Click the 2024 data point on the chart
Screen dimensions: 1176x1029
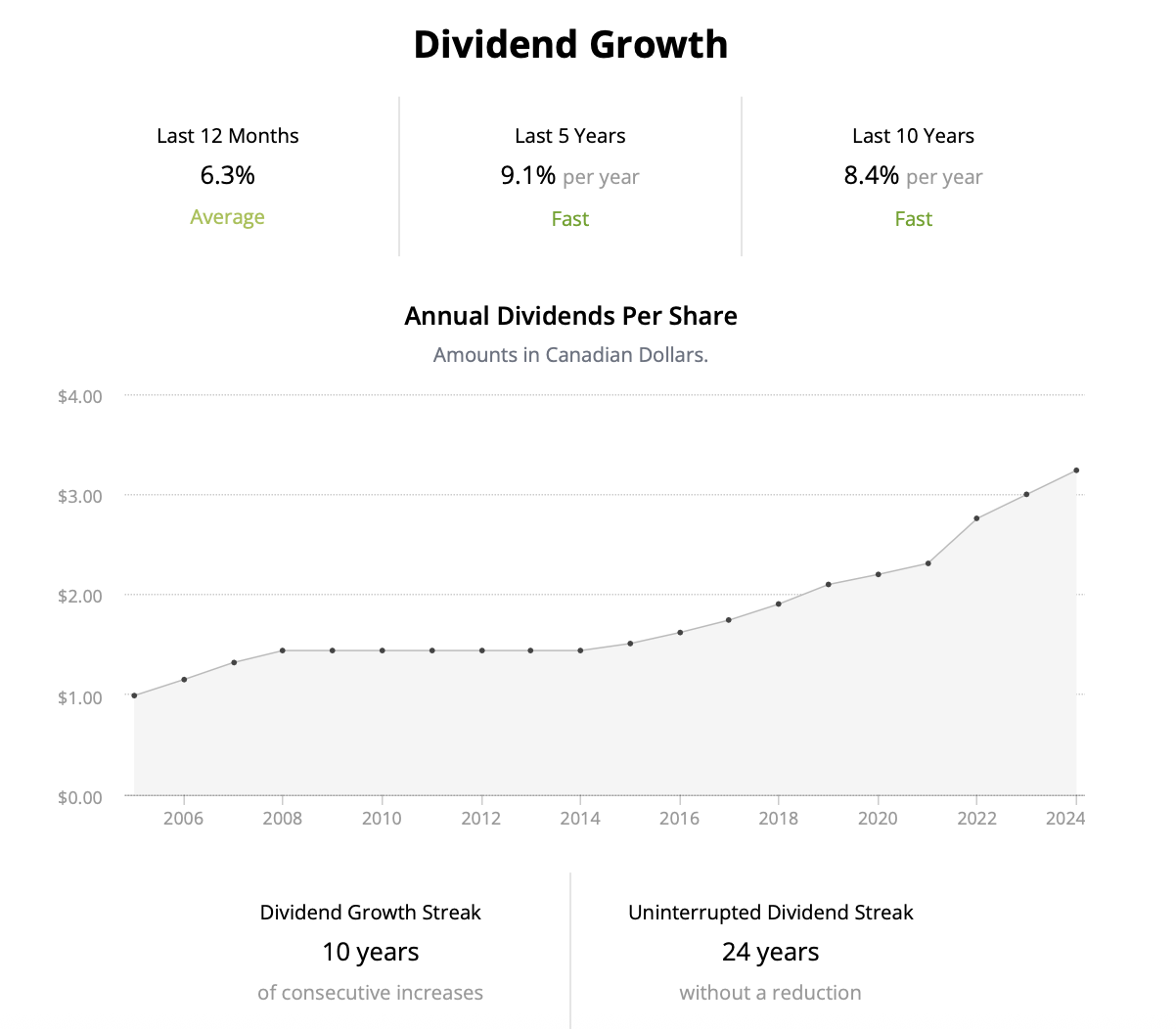pyautogui.click(x=1076, y=470)
